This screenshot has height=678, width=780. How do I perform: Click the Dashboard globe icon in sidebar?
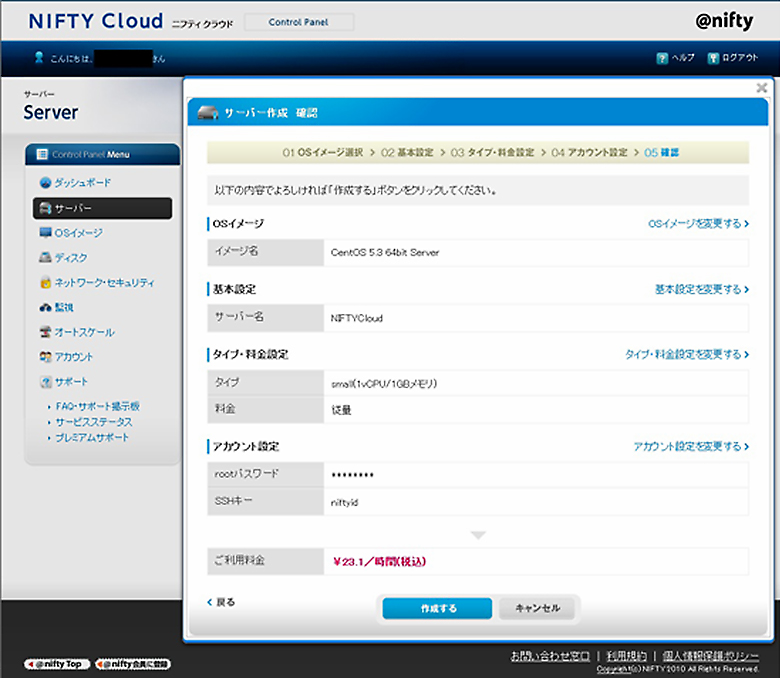click(x=45, y=183)
